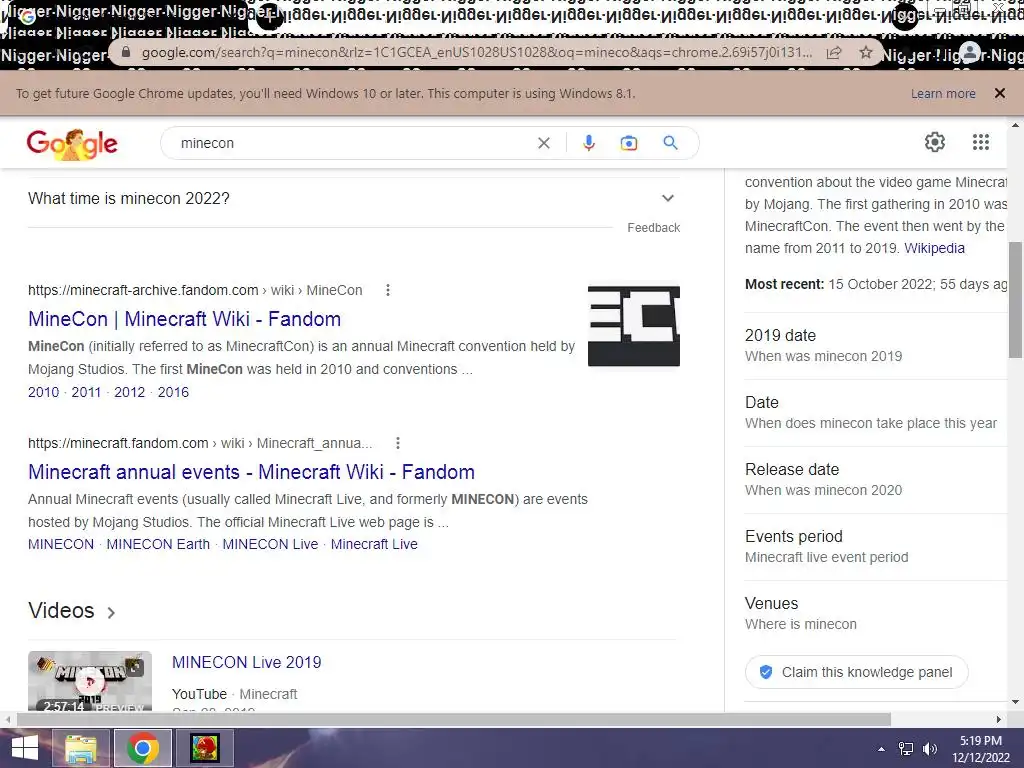Open the 2011 sitelink

click(86, 392)
